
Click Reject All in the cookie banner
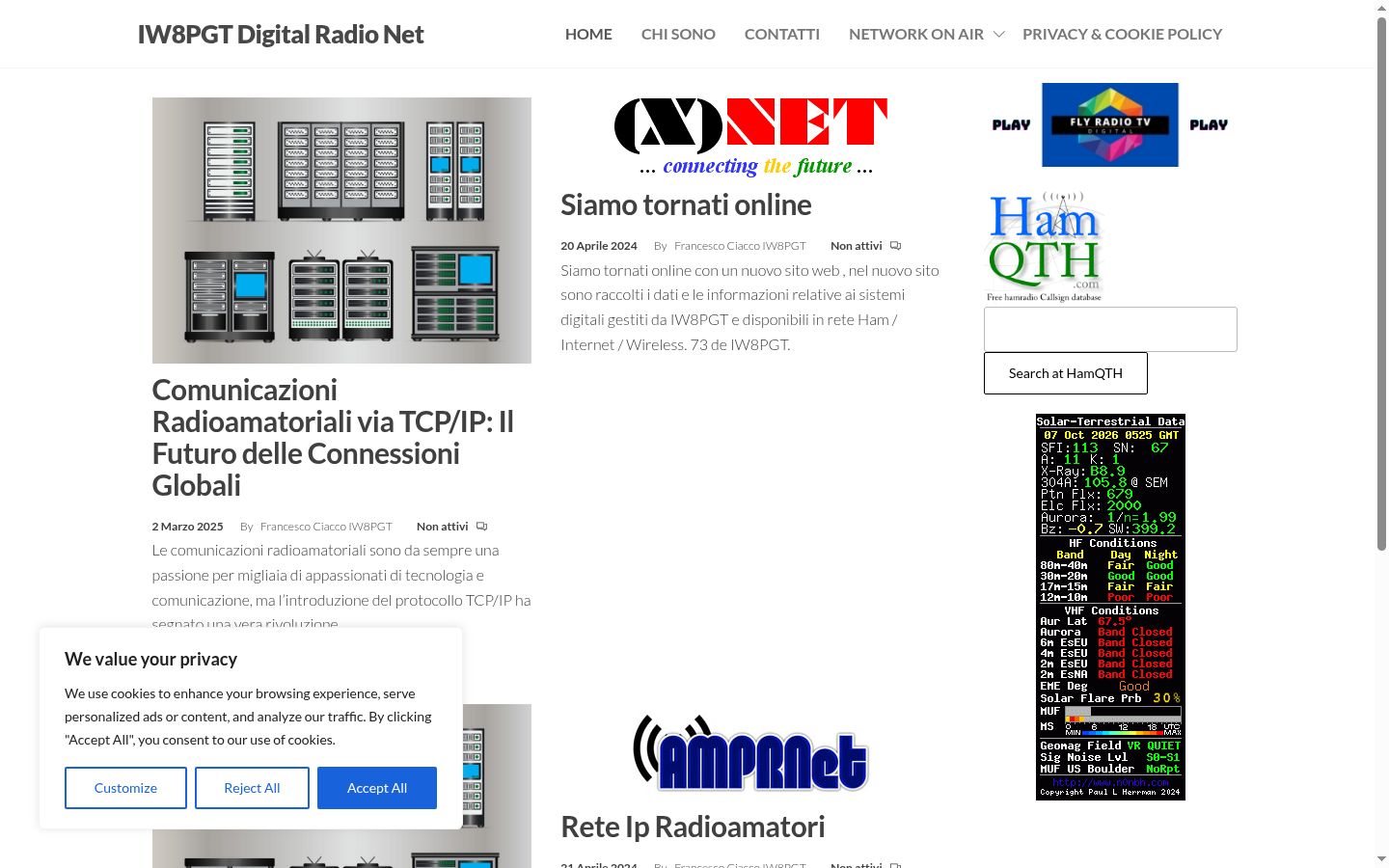tap(252, 788)
